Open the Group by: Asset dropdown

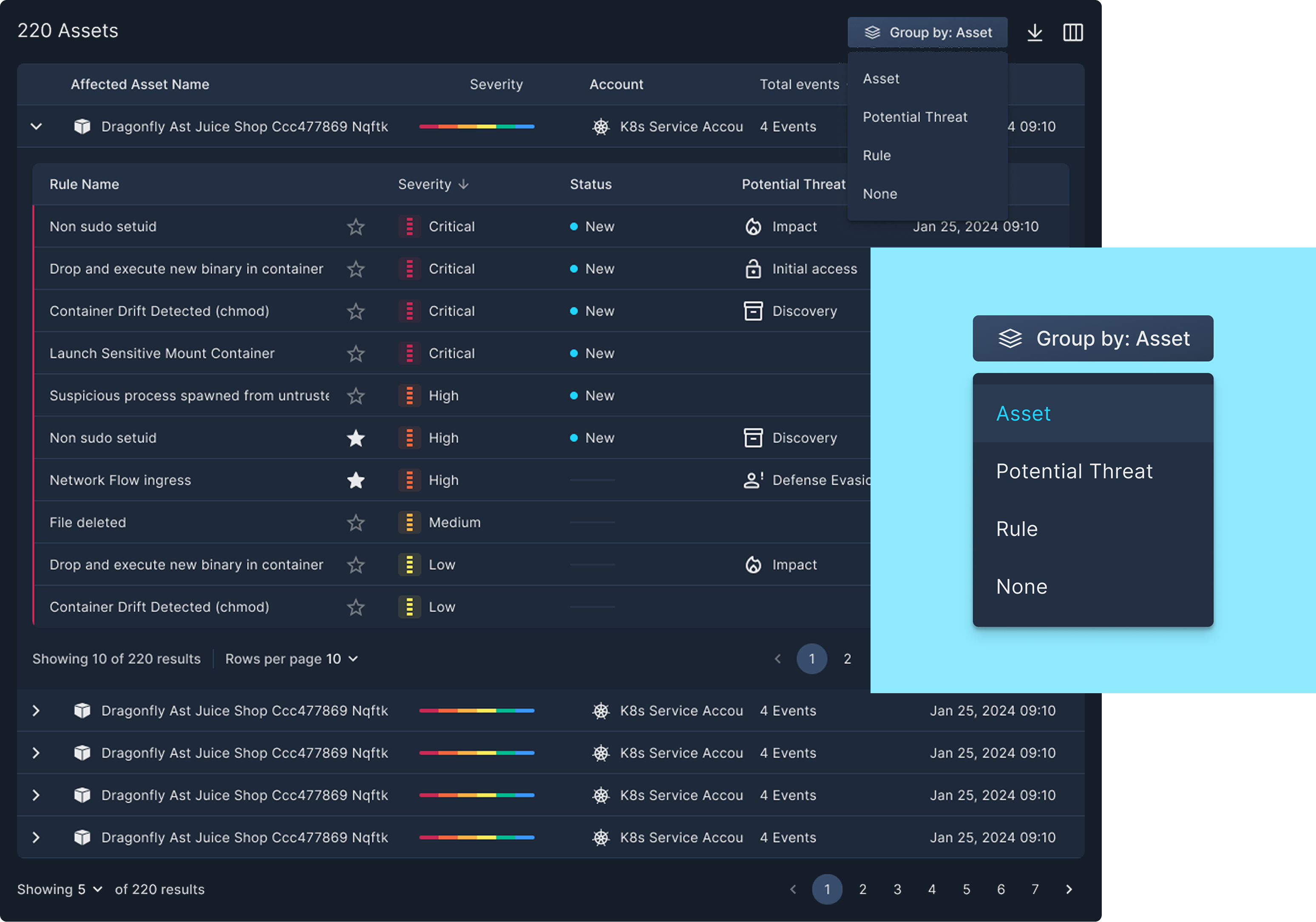pyautogui.click(x=927, y=33)
